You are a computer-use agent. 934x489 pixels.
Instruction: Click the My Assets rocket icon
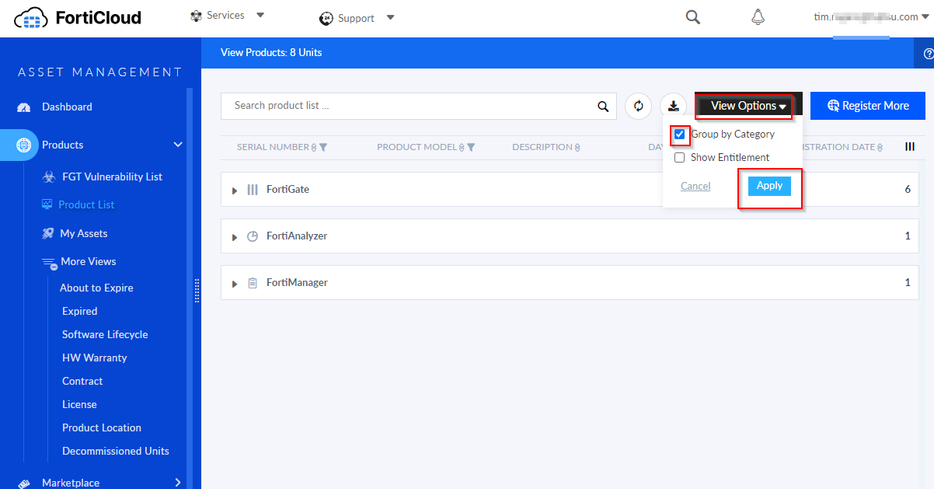(48, 233)
